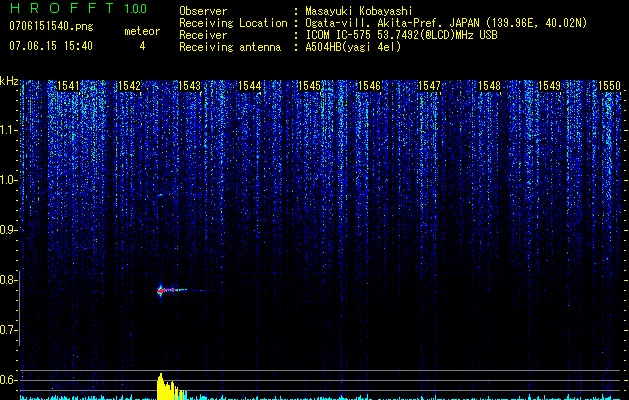Screen dimensions: 629x400
Task: Click the observer name Masayuki Kobayashi
Action: [359, 11]
